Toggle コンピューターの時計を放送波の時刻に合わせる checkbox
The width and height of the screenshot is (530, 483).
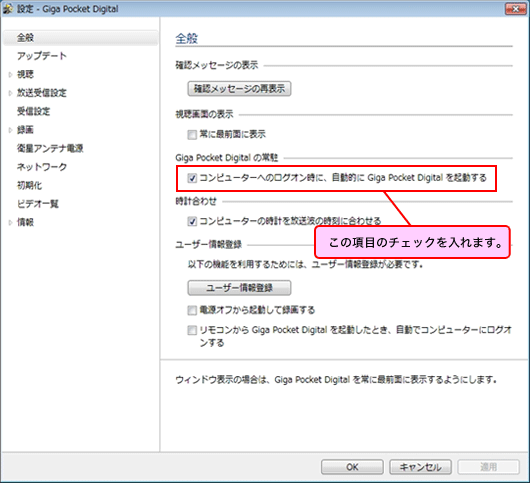[192, 221]
